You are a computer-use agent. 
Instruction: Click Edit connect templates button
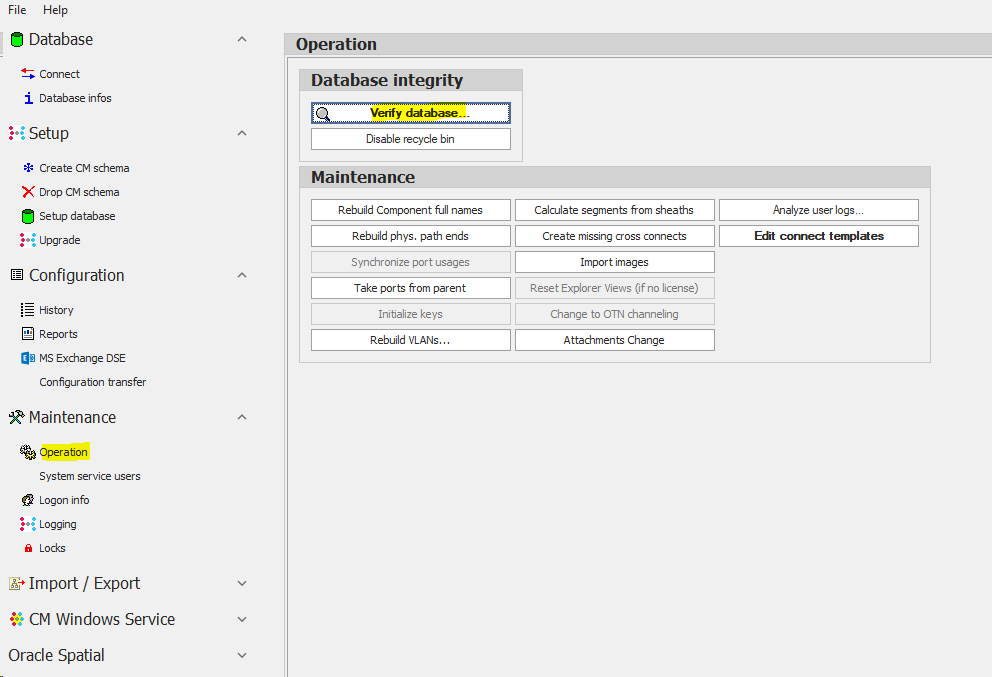point(819,236)
